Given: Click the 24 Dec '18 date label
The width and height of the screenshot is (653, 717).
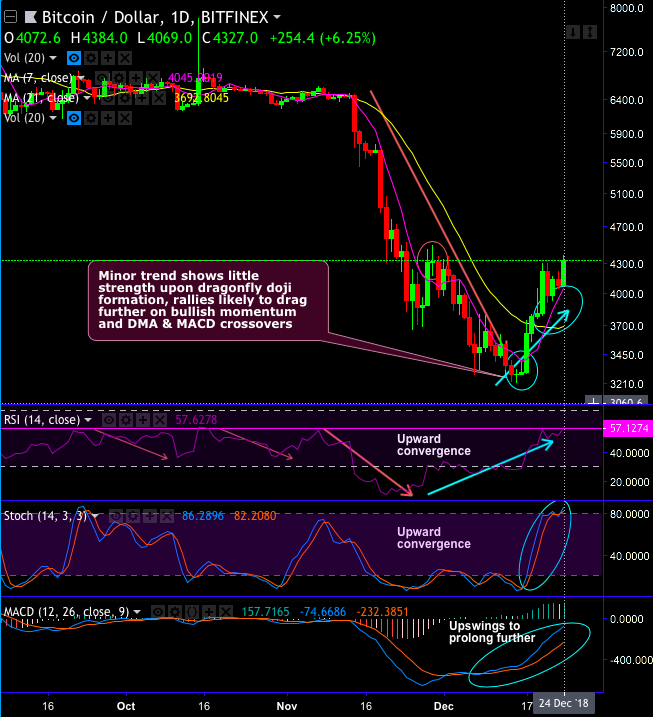Looking at the screenshot, I should pos(563,703).
